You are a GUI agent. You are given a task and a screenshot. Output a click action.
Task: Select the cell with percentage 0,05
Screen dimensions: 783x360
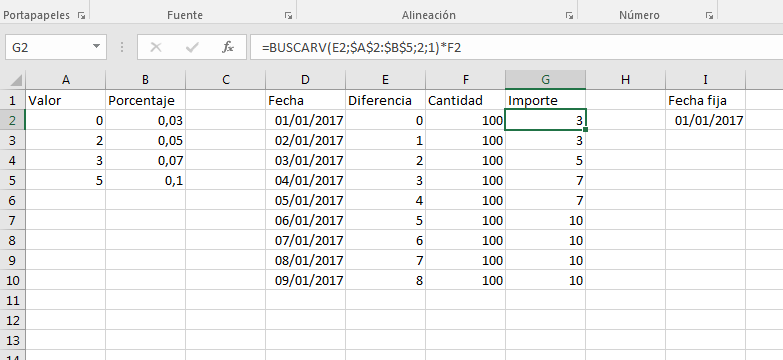[145, 140]
